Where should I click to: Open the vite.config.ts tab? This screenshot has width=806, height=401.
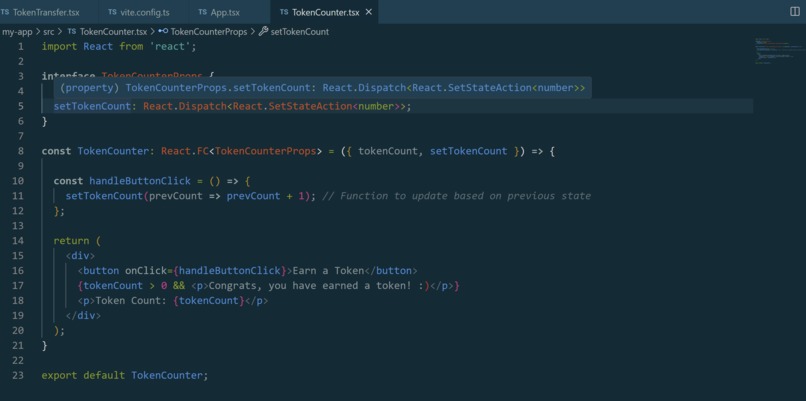(143, 12)
